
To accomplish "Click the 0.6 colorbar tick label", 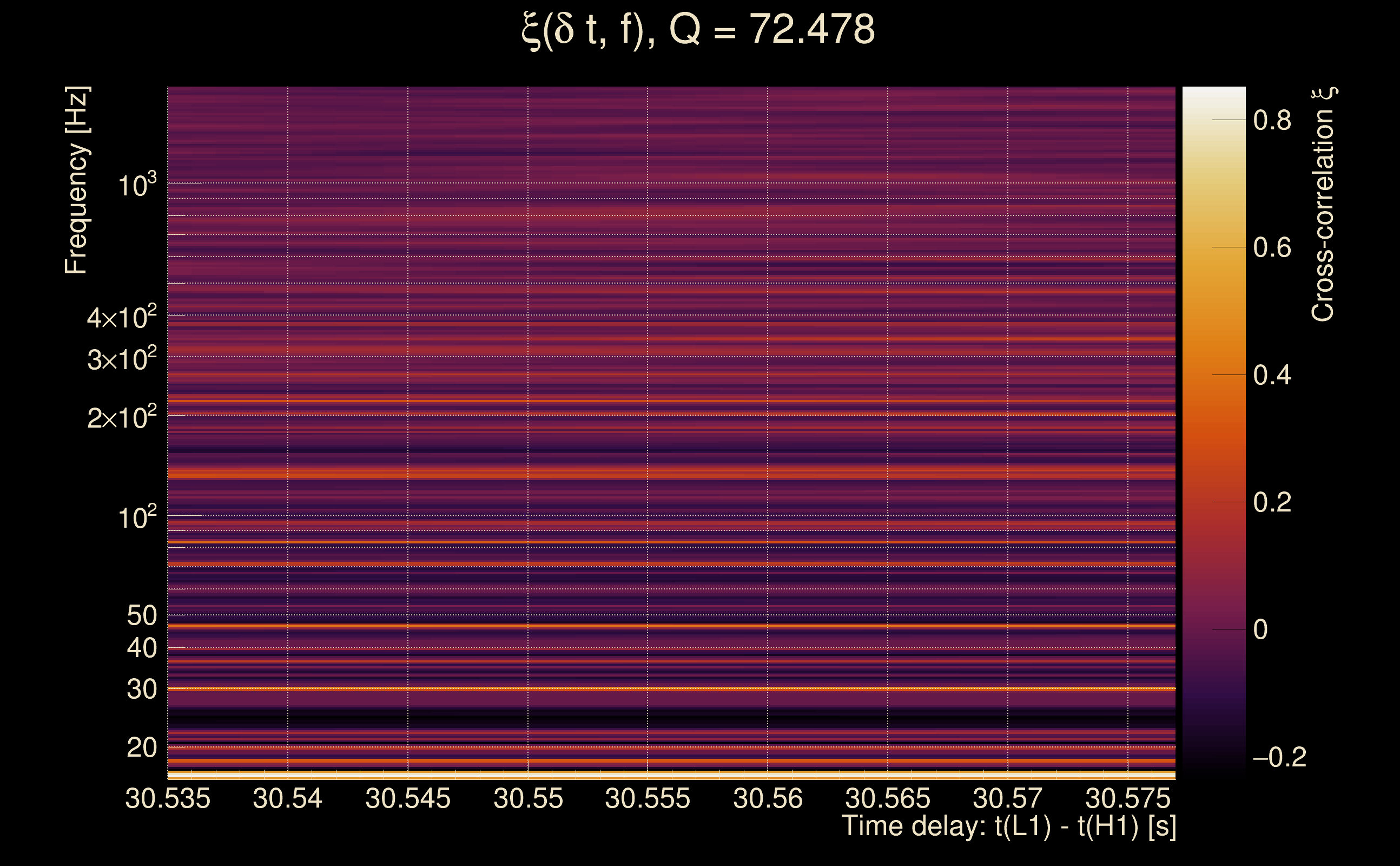I will 1272,248.
